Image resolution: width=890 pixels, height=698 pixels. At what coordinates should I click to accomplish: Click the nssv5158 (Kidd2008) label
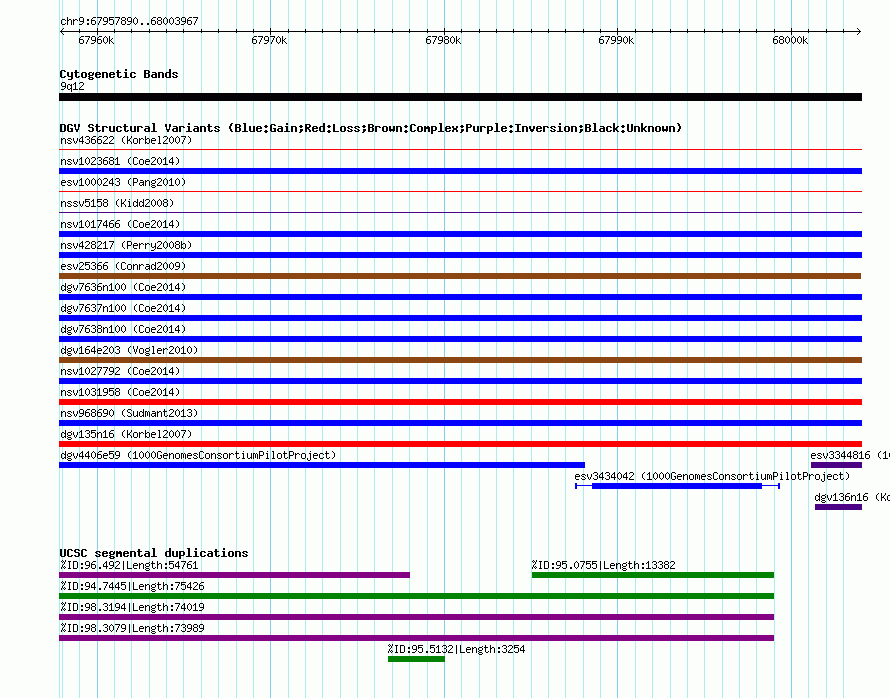(x=117, y=203)
